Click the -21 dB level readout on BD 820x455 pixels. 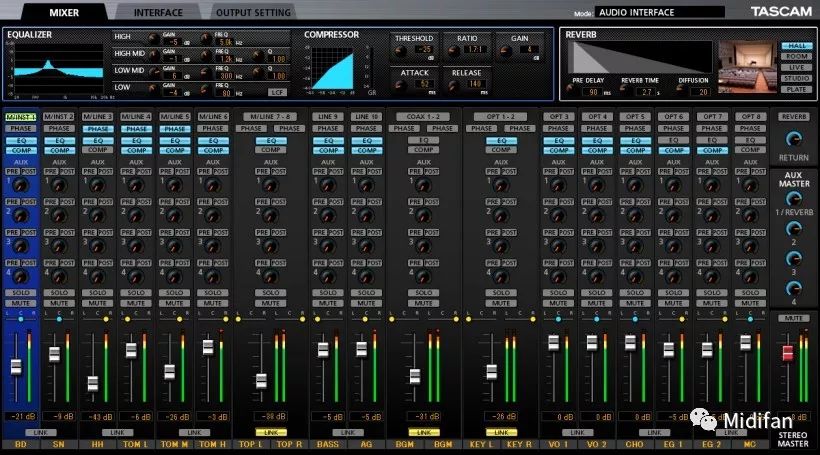coord(20,417)
